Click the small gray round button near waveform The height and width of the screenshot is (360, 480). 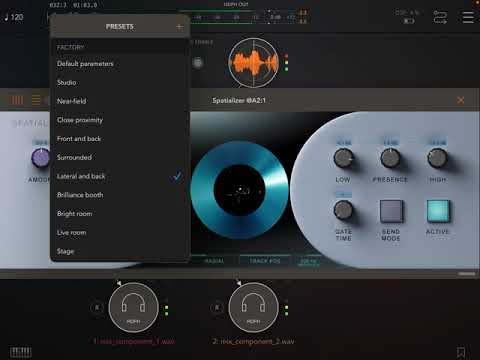198,63
